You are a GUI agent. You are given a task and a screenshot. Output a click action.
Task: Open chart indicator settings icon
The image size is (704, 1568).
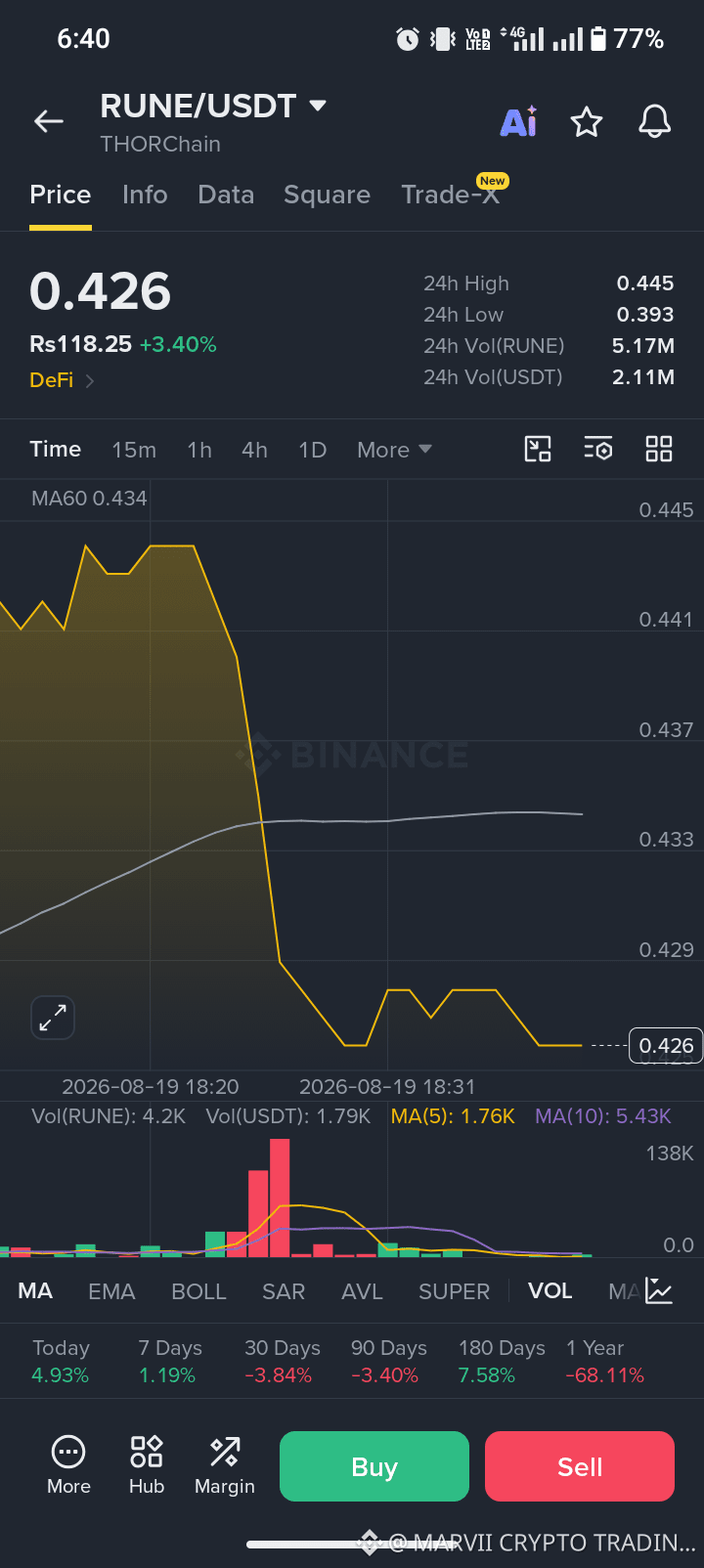(x=598, y=449)
